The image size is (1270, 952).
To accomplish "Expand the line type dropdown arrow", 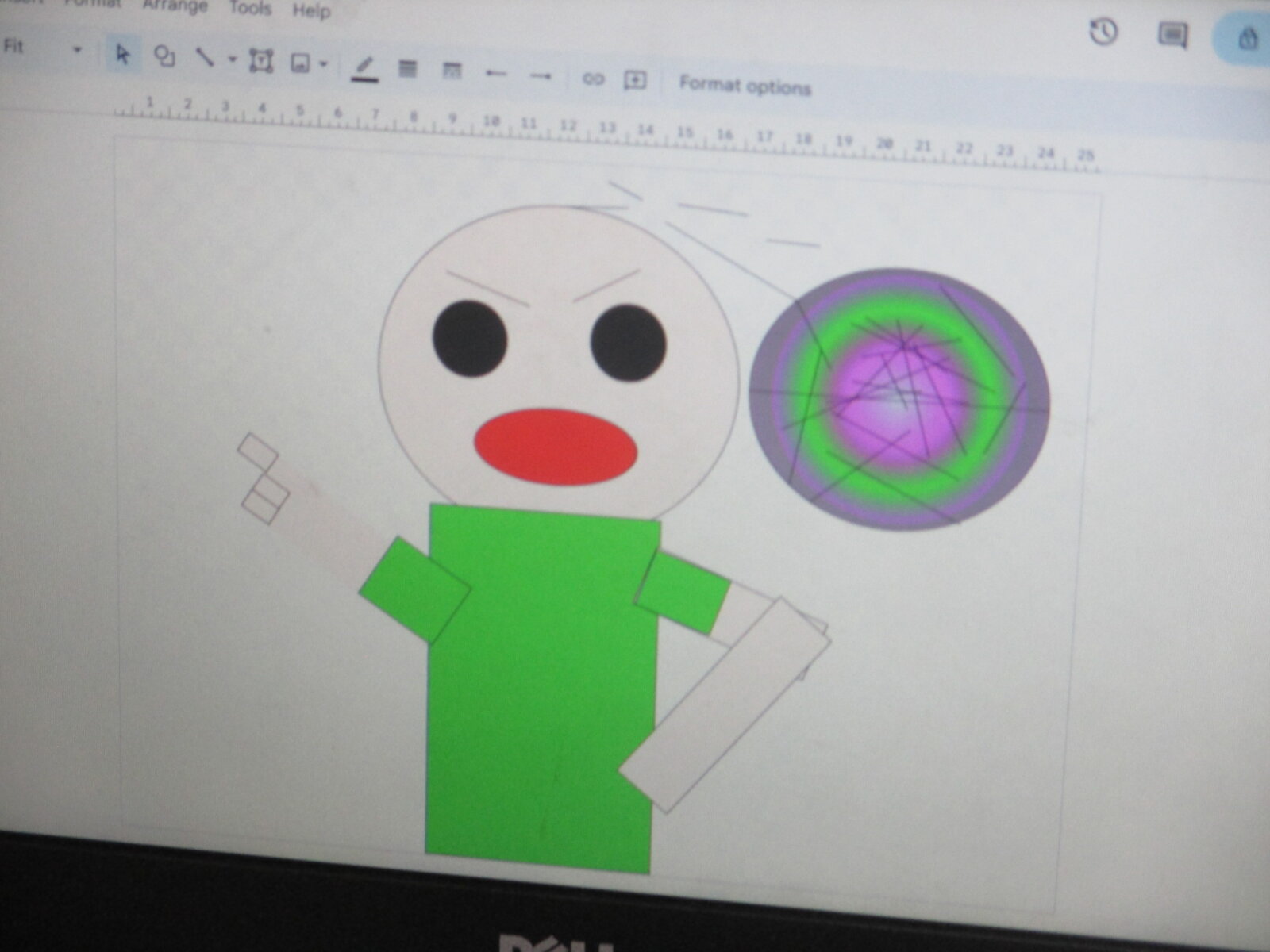I will point(232,59).
